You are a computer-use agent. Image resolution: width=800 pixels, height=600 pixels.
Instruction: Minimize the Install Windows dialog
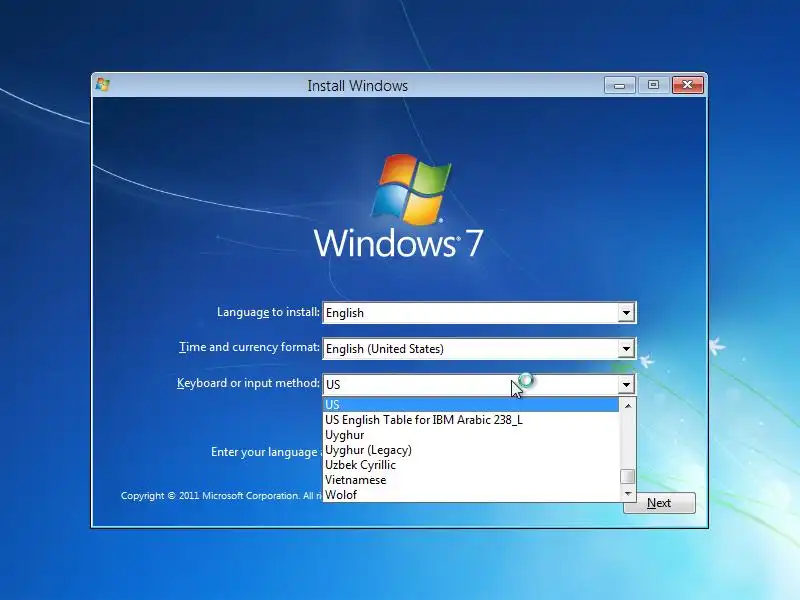(619, 85)
